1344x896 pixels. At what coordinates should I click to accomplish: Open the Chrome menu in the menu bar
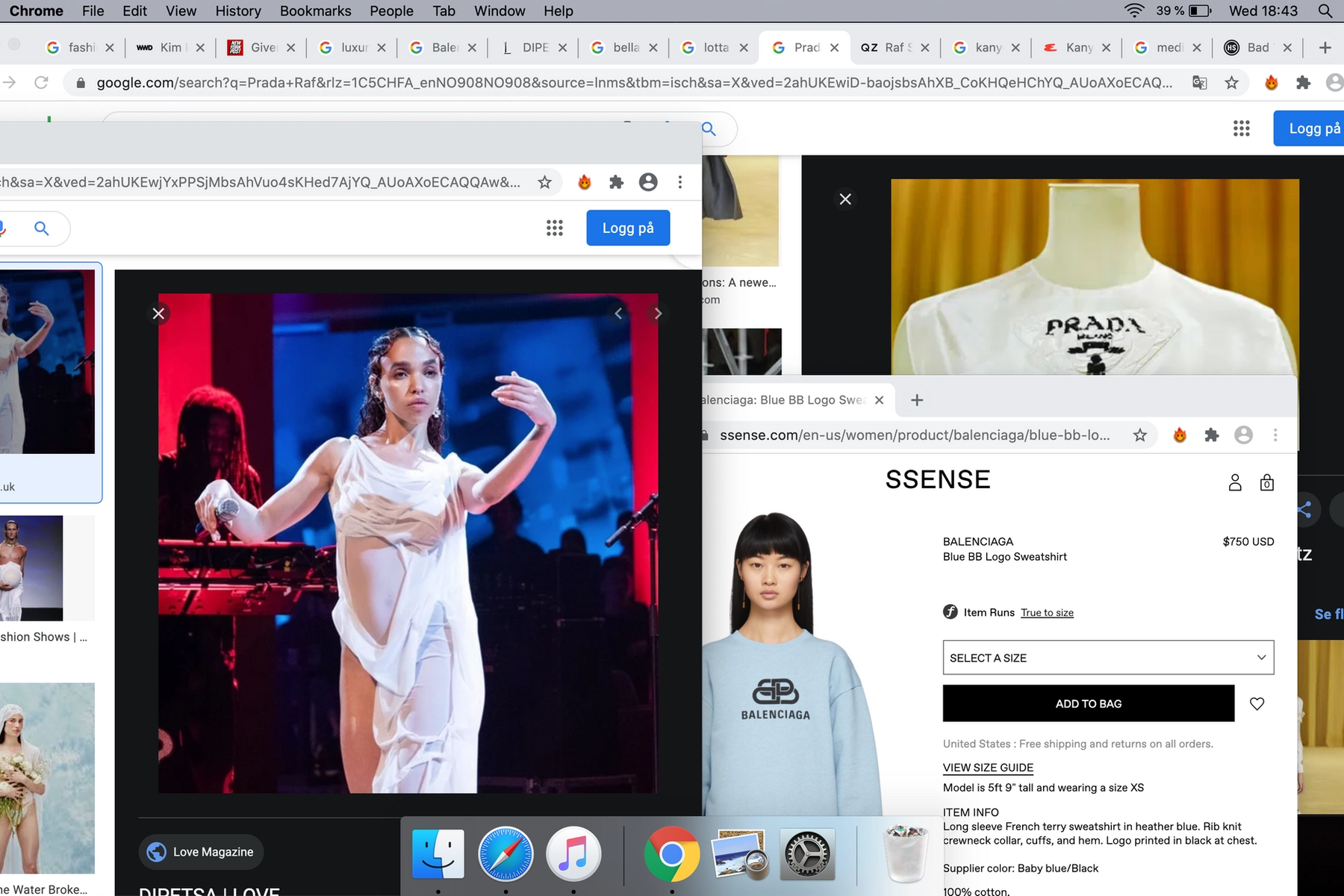click(37, 10)
